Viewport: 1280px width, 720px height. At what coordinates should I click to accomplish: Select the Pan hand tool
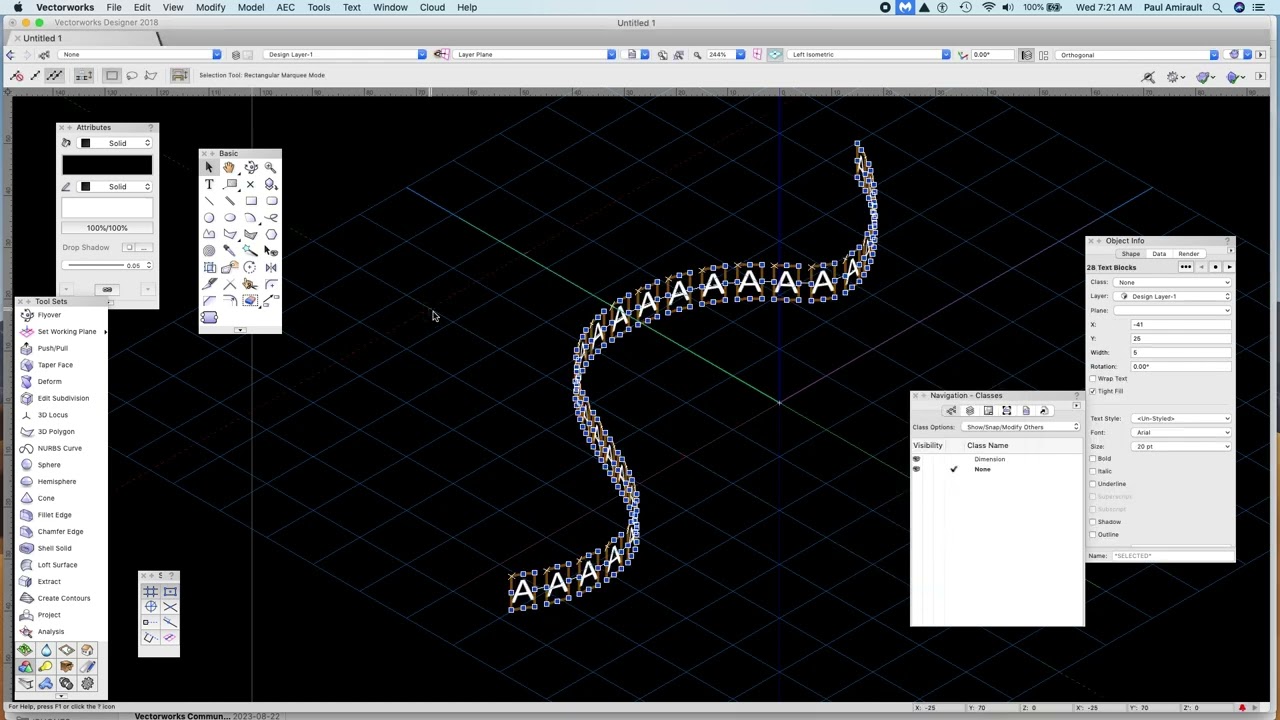click(229, 168)
